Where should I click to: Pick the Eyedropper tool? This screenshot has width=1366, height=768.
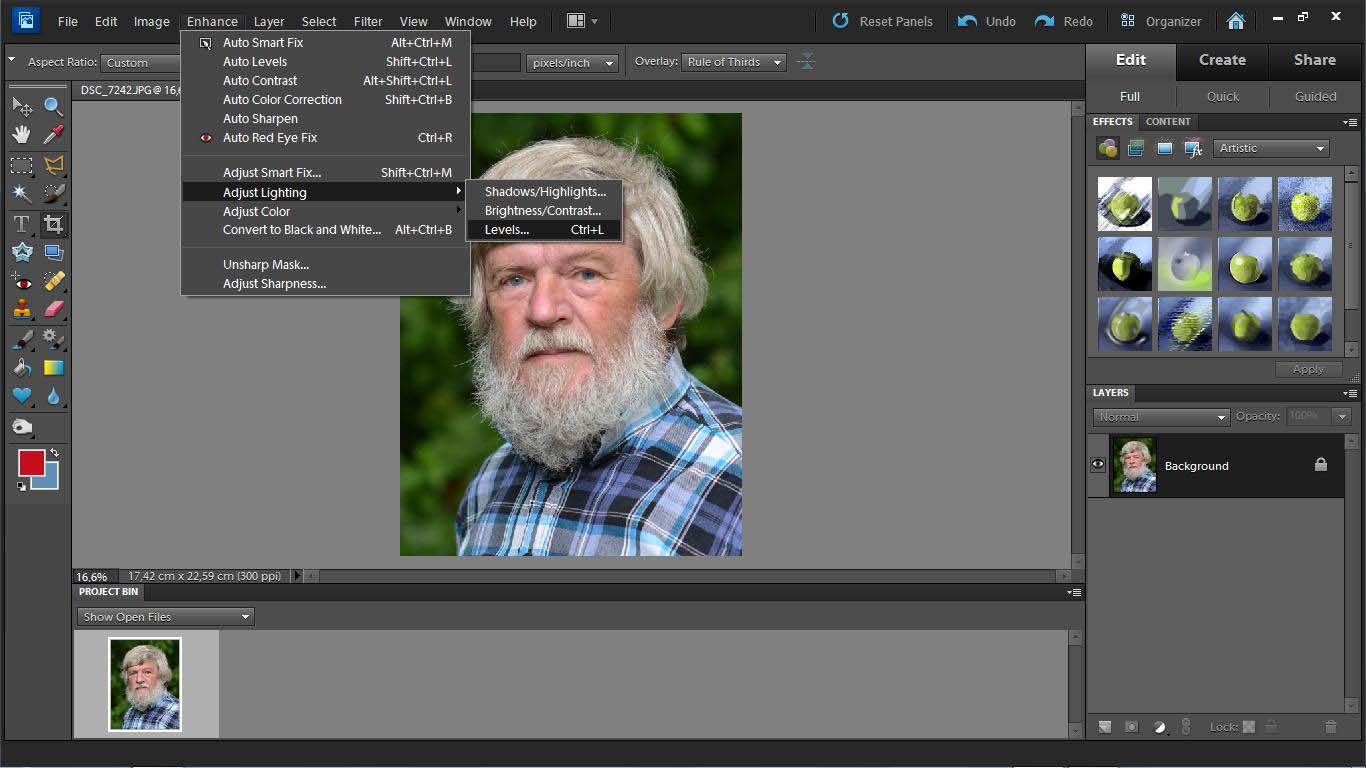tap(54, 134)
